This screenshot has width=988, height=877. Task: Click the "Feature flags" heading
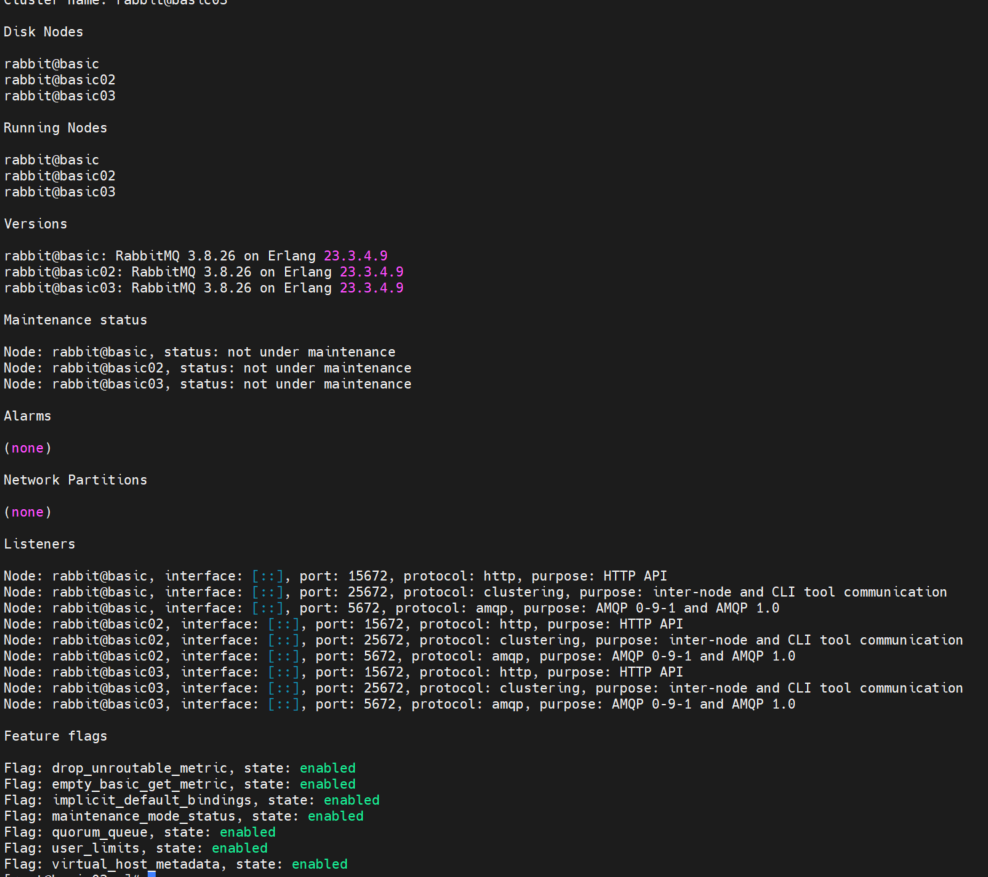(x=55, y=737)
